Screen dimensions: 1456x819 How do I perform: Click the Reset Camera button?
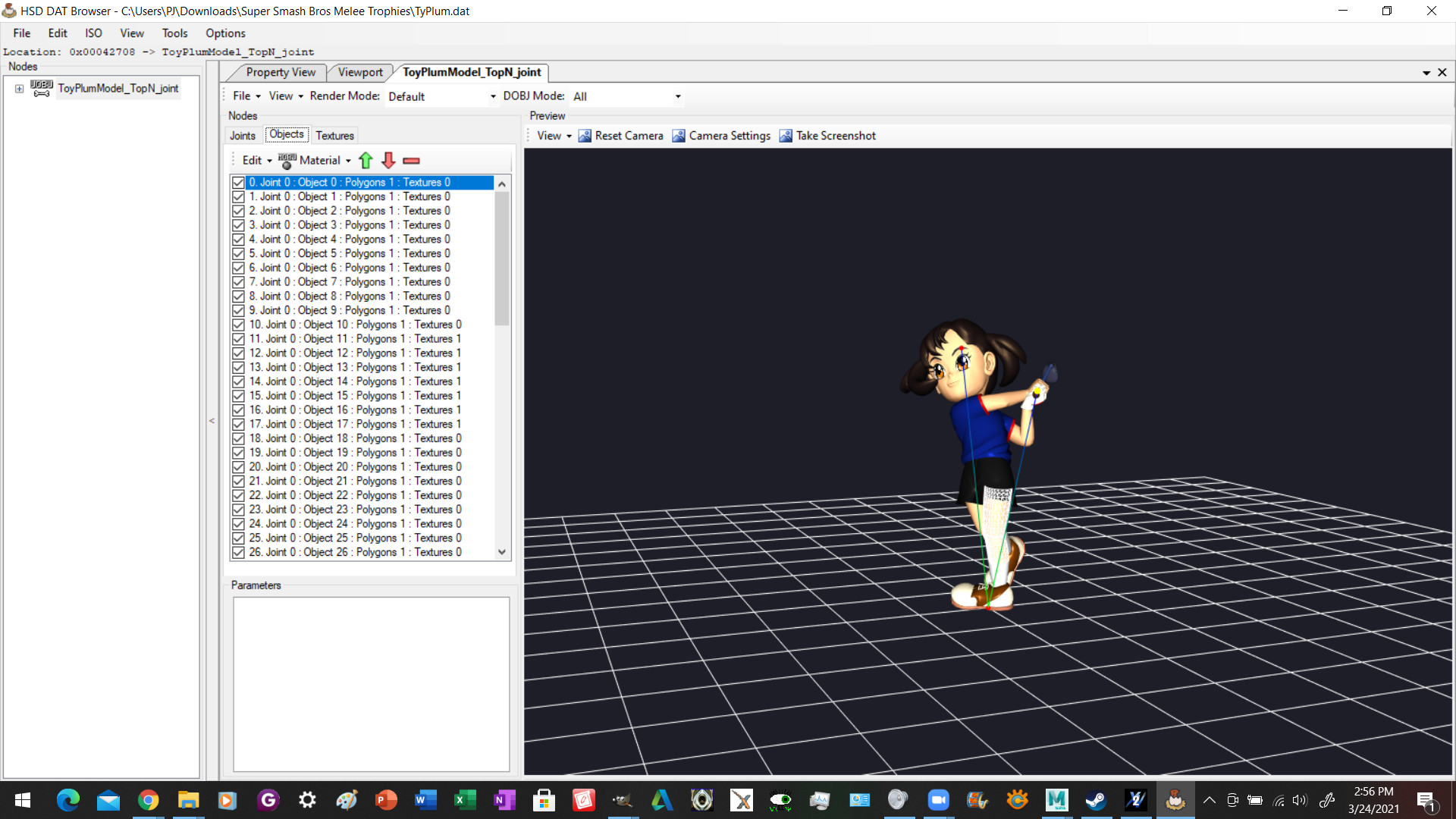coord(620,136)
